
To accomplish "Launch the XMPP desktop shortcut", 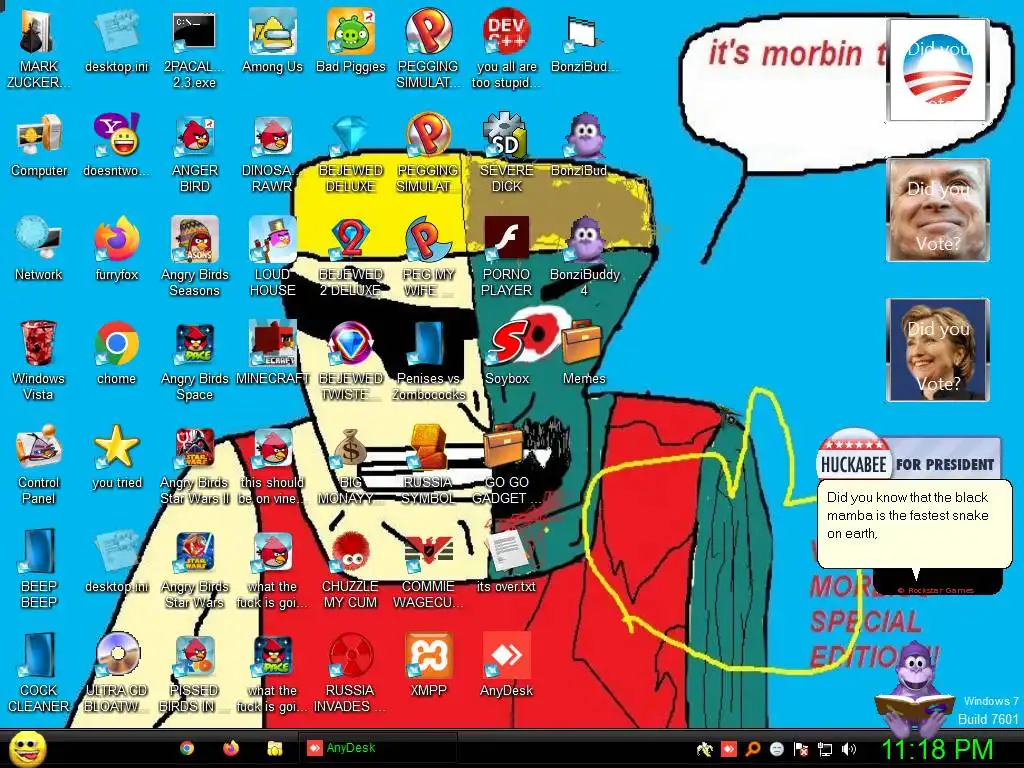I will [428, 655].
